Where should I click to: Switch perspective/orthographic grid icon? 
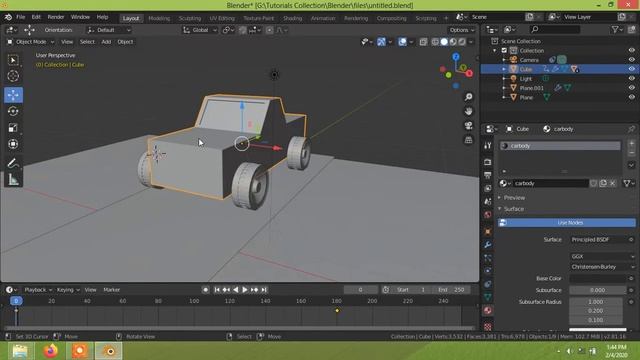469,140
